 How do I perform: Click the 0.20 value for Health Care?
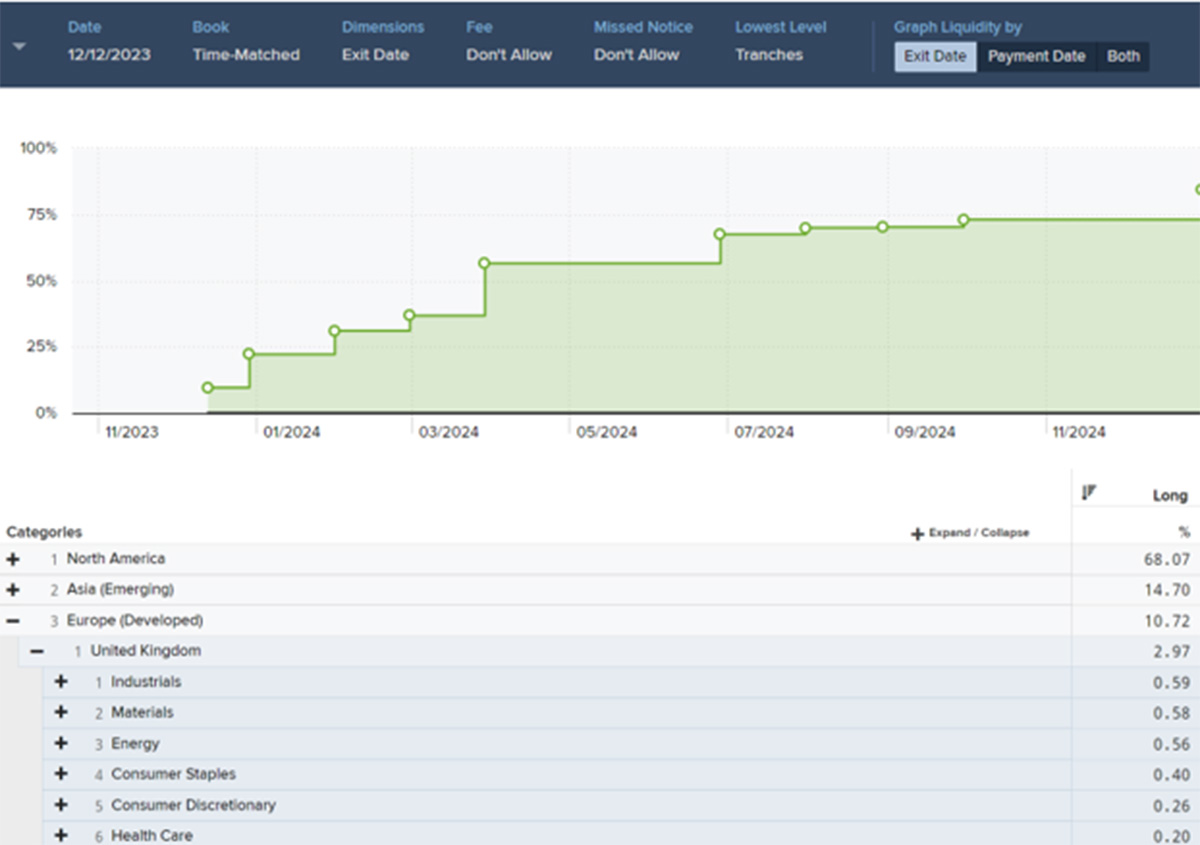click(1171, 836)
